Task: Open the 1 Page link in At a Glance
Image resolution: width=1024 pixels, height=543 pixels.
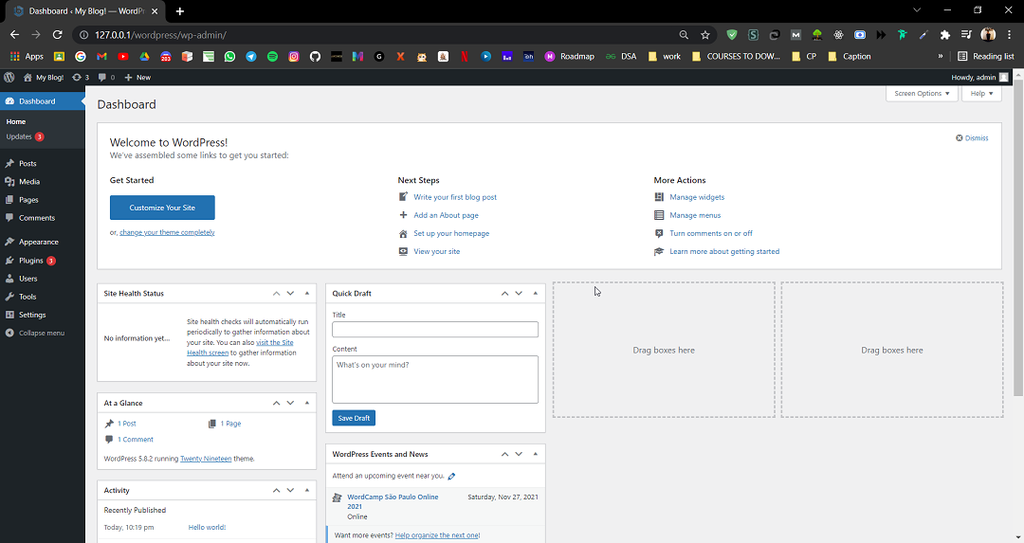Action: coord(231,424)
